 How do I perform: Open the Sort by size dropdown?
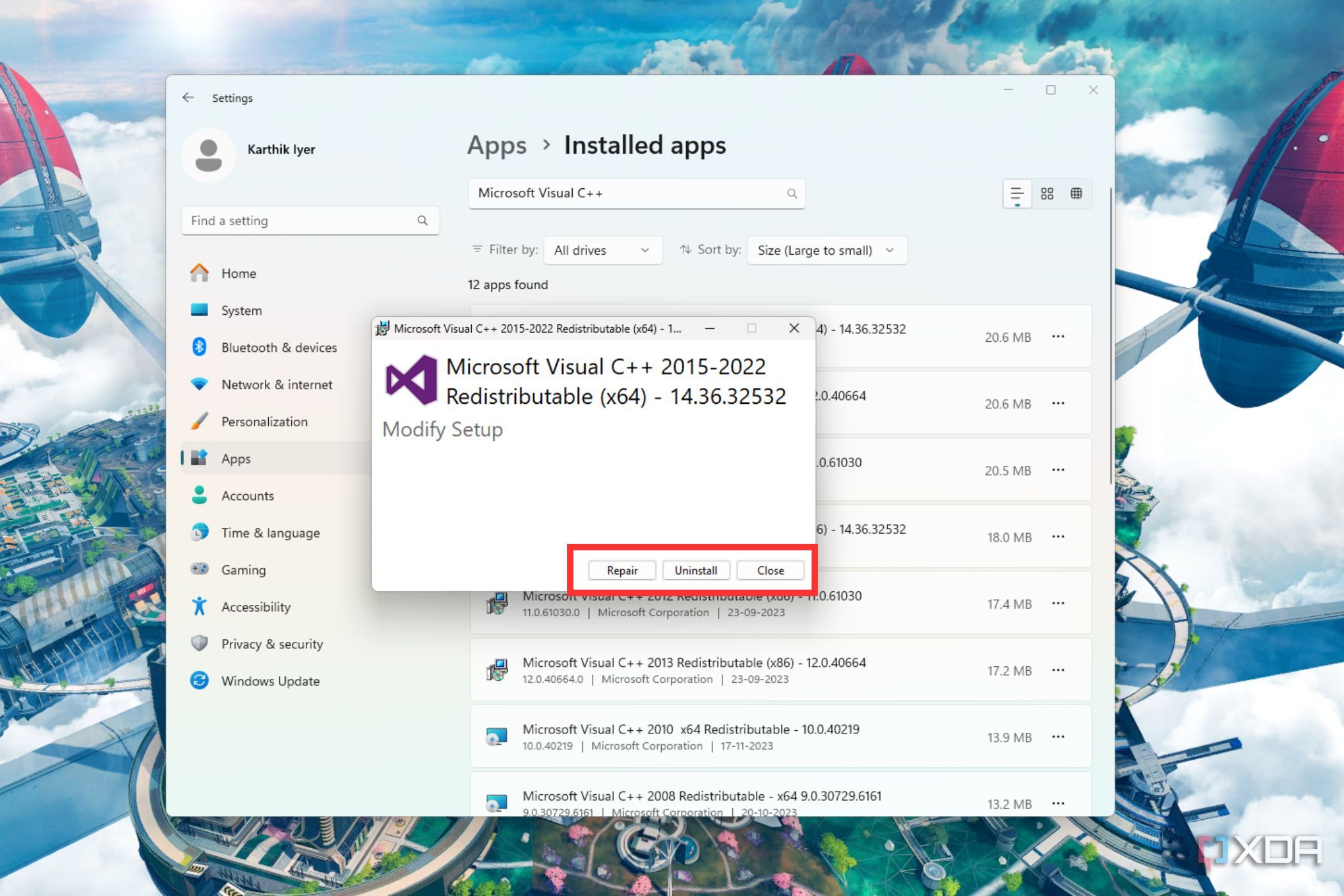(x=826, y=250)
